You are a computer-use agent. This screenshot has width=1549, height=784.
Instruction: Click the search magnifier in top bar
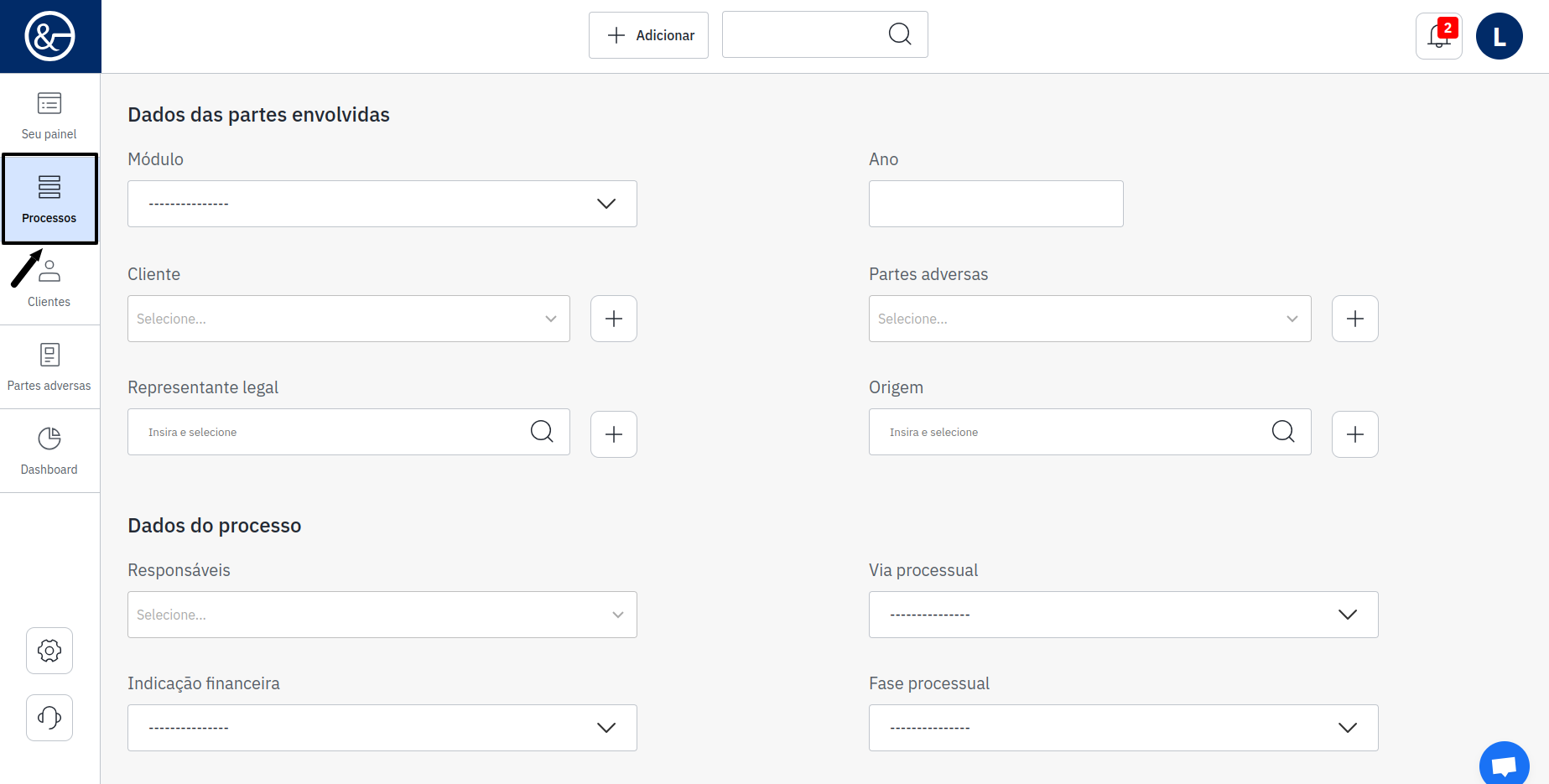pos(899,34)
